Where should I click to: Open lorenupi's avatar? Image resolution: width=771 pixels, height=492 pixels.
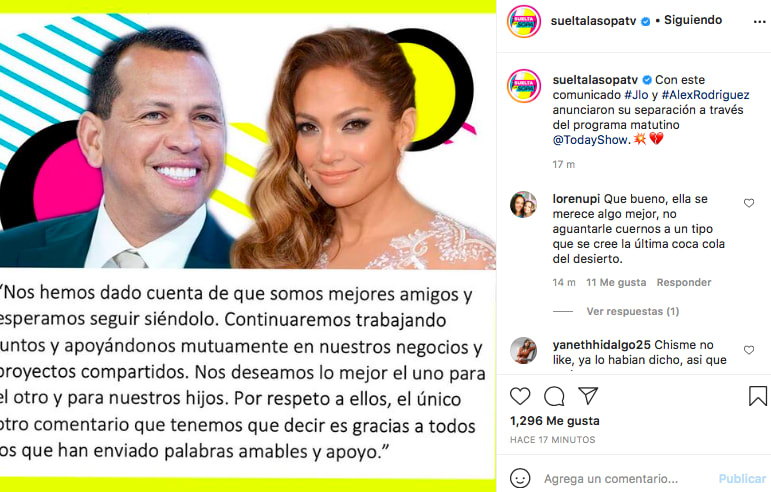click(523, 204)
